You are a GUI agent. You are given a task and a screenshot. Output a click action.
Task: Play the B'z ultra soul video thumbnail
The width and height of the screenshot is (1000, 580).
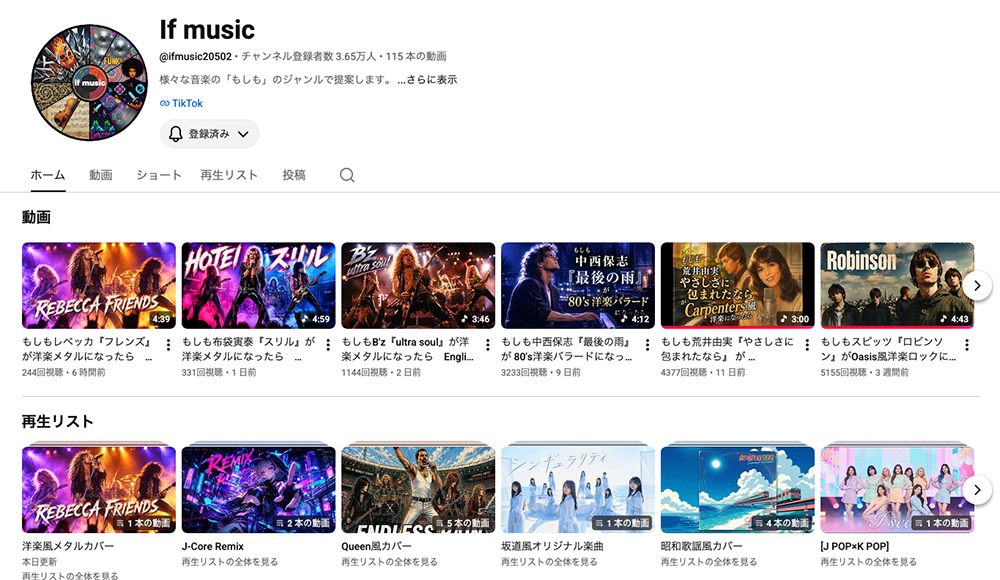tap(418, 285)
